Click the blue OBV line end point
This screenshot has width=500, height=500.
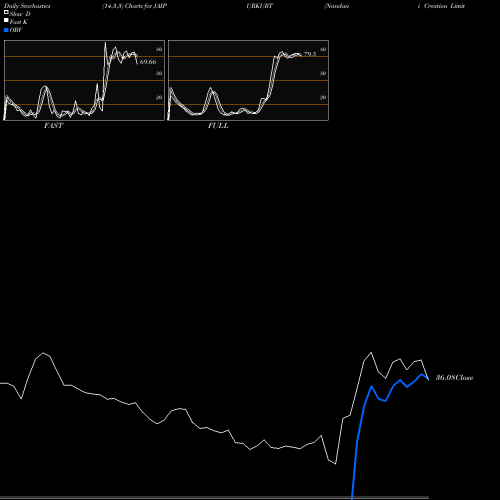pos(428,379)
